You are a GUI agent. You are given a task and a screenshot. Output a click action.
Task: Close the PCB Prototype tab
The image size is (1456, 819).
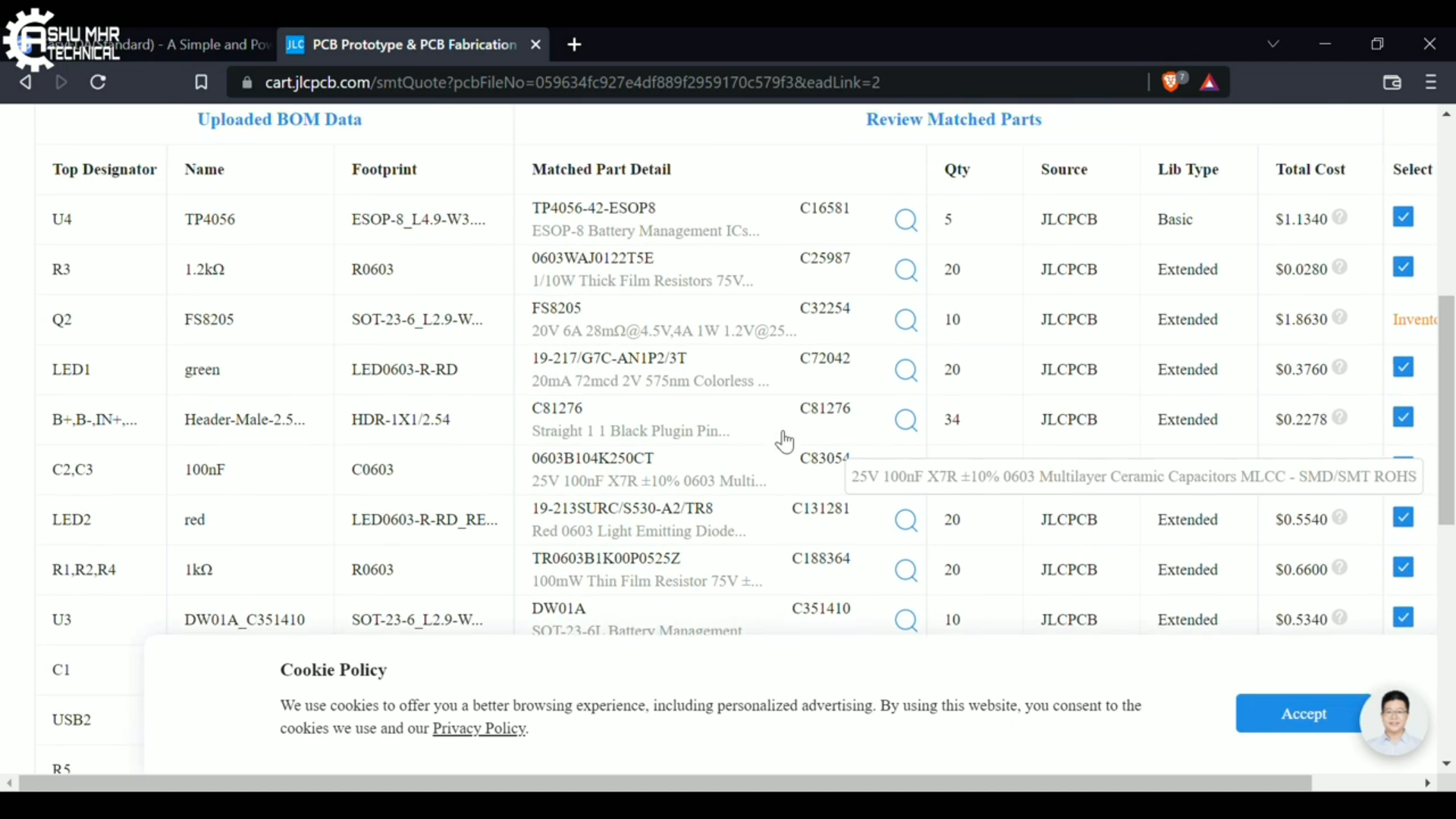point(535,45)
